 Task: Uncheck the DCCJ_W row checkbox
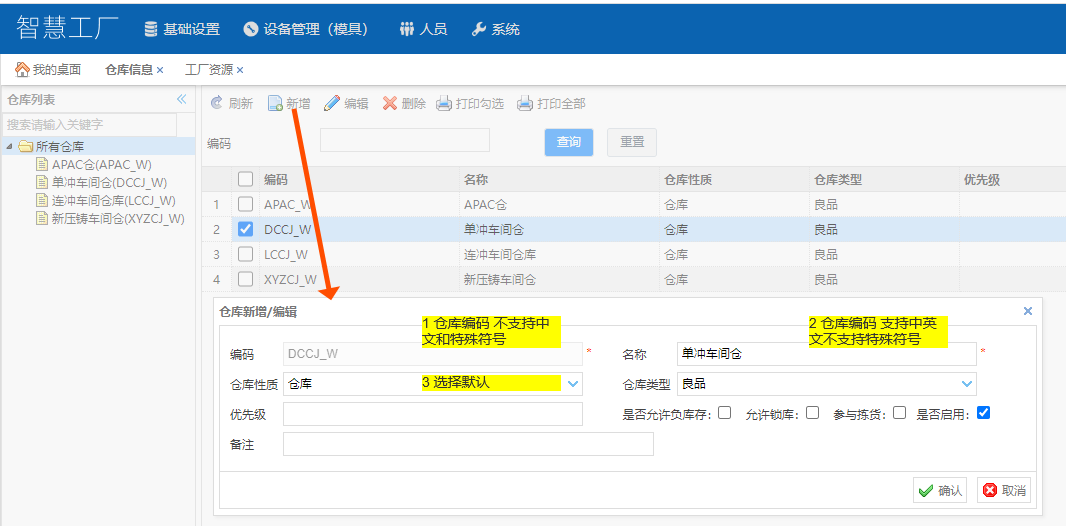click(246, 229)
